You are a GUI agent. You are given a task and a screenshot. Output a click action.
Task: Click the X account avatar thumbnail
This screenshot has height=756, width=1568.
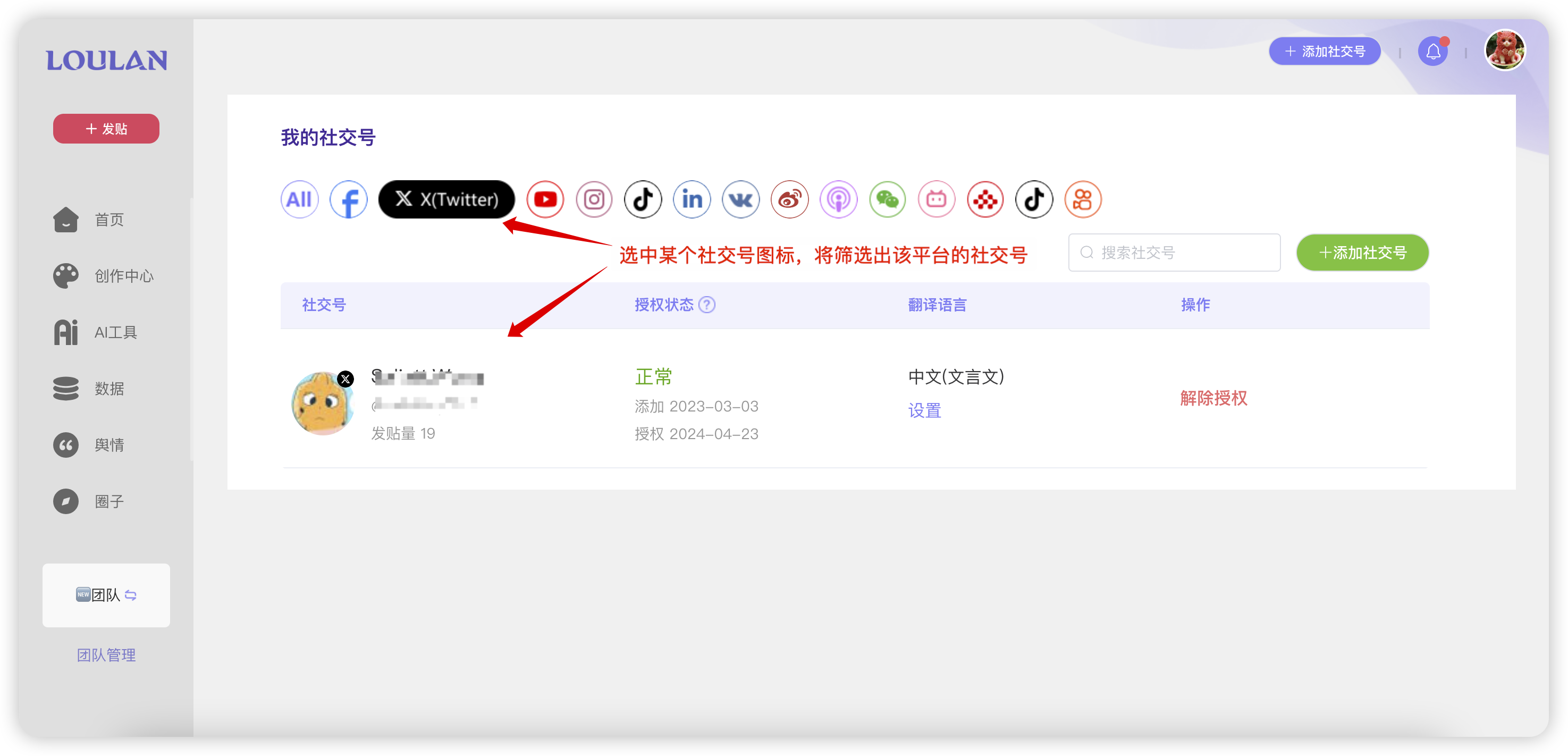tap(323, 403)
